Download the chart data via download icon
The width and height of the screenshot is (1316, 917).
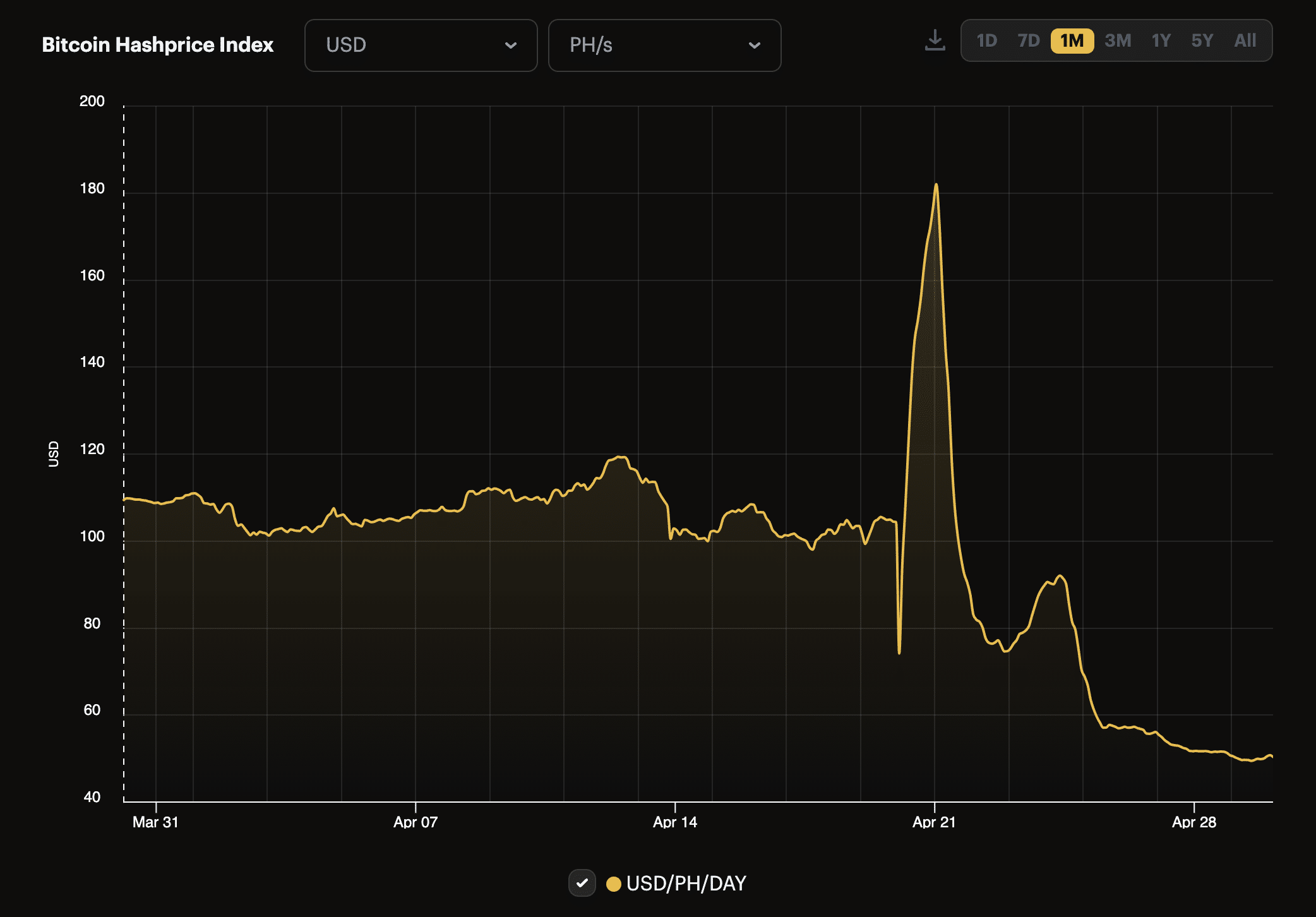(935, 40)
